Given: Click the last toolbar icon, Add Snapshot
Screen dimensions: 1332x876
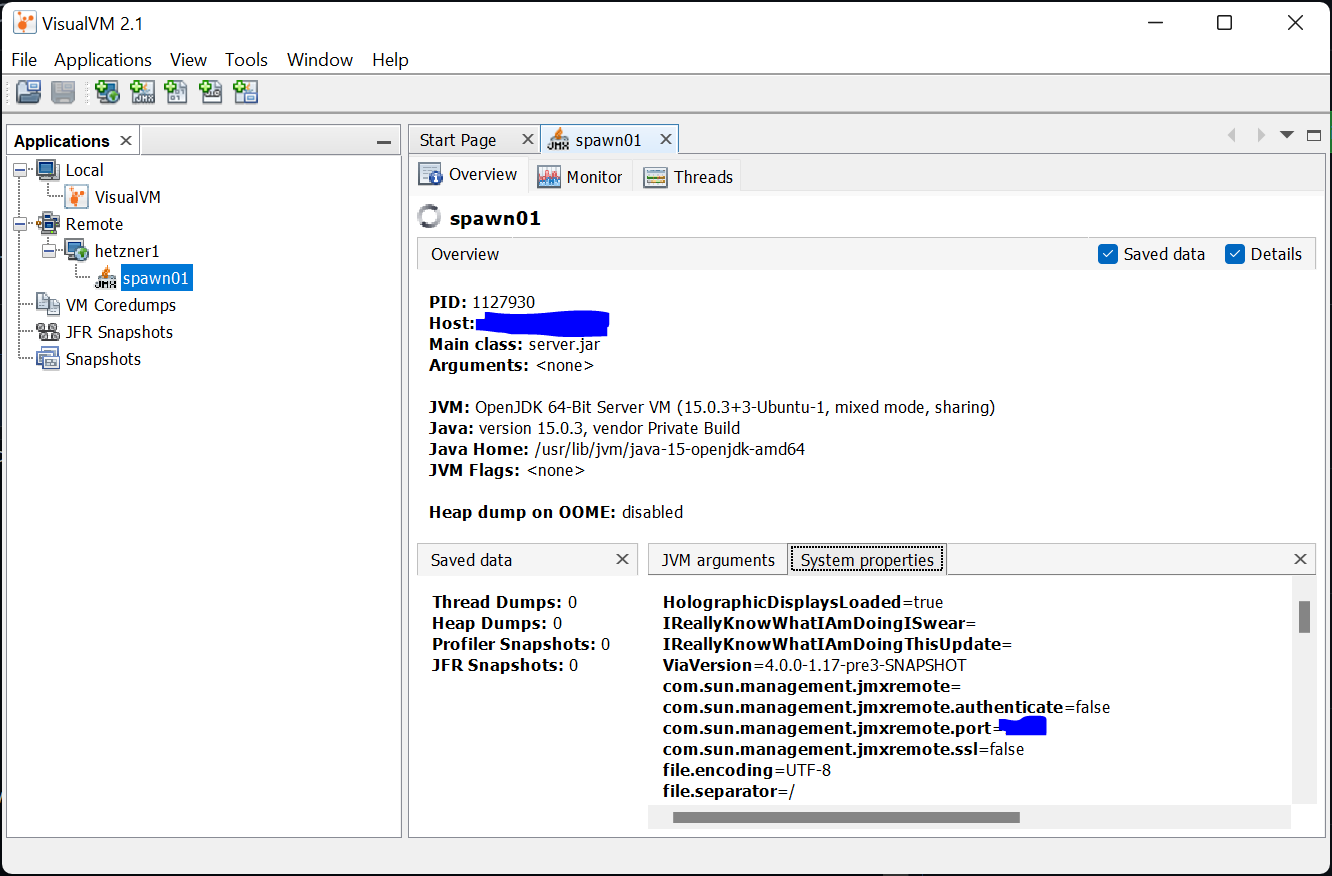Looking at the screenshot, I should [x=245, y=93].
